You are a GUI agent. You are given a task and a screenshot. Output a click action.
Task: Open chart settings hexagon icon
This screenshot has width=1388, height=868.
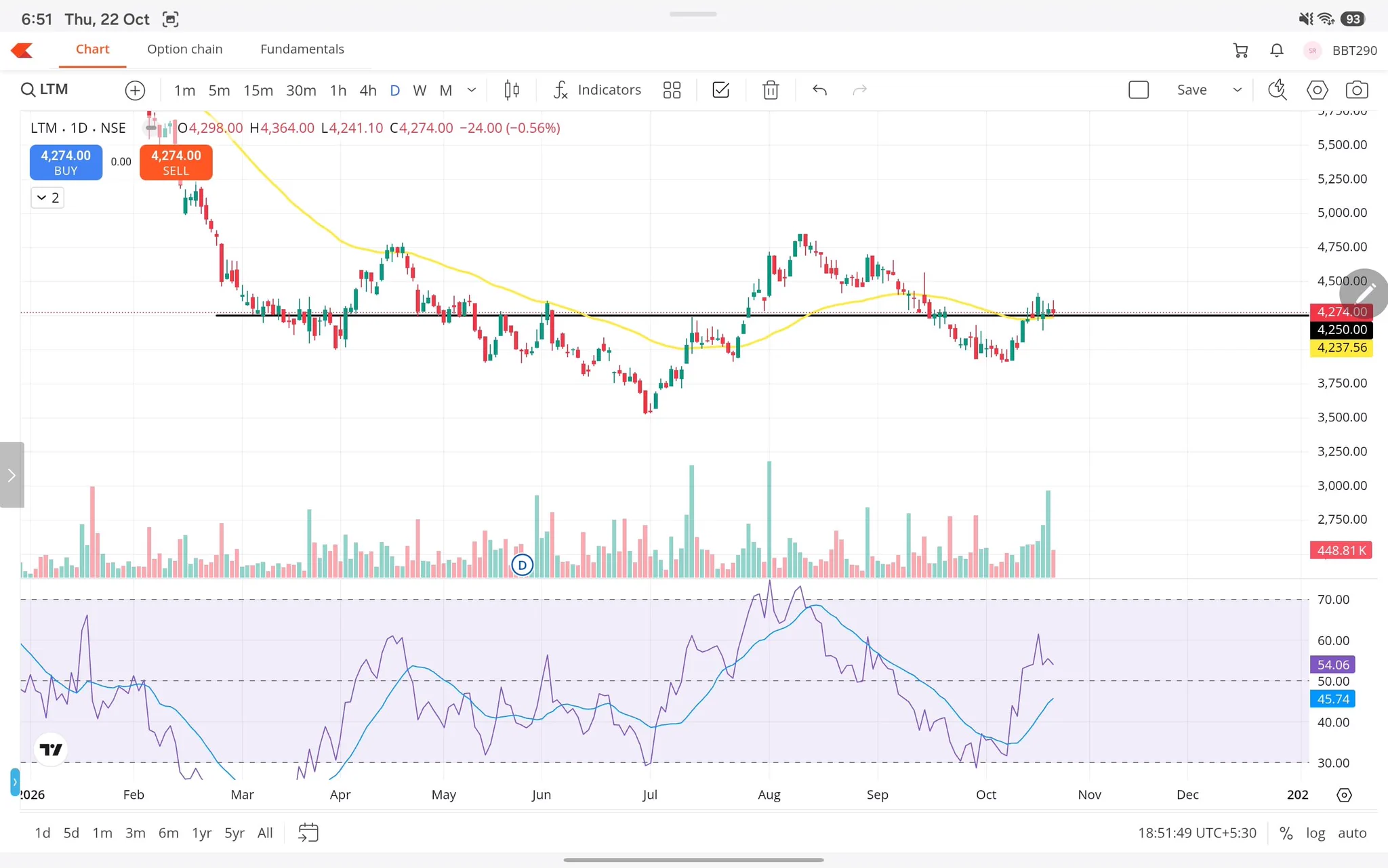click(x=1317, y=90)
